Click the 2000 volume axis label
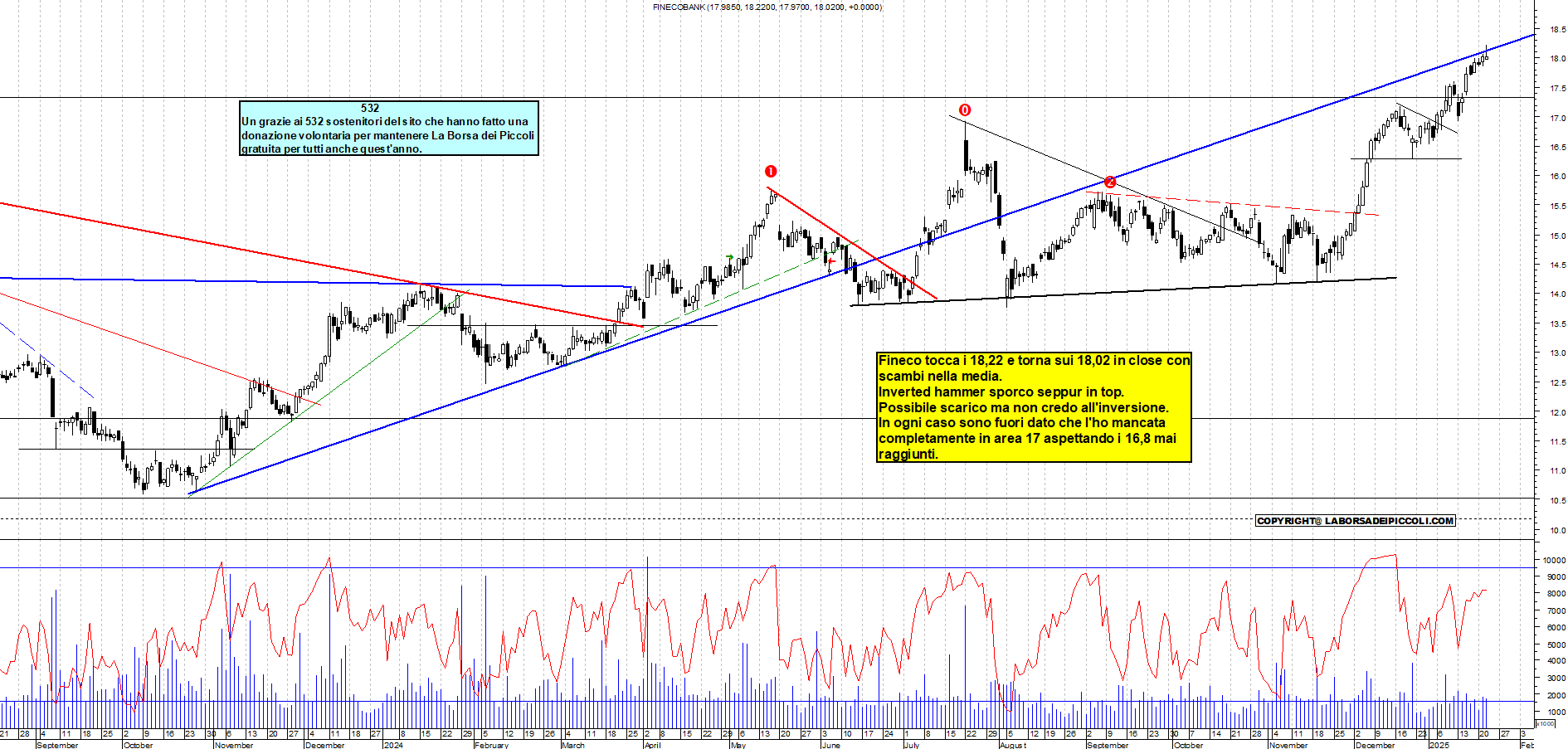1568x749 pixels. coord(1556,696)
